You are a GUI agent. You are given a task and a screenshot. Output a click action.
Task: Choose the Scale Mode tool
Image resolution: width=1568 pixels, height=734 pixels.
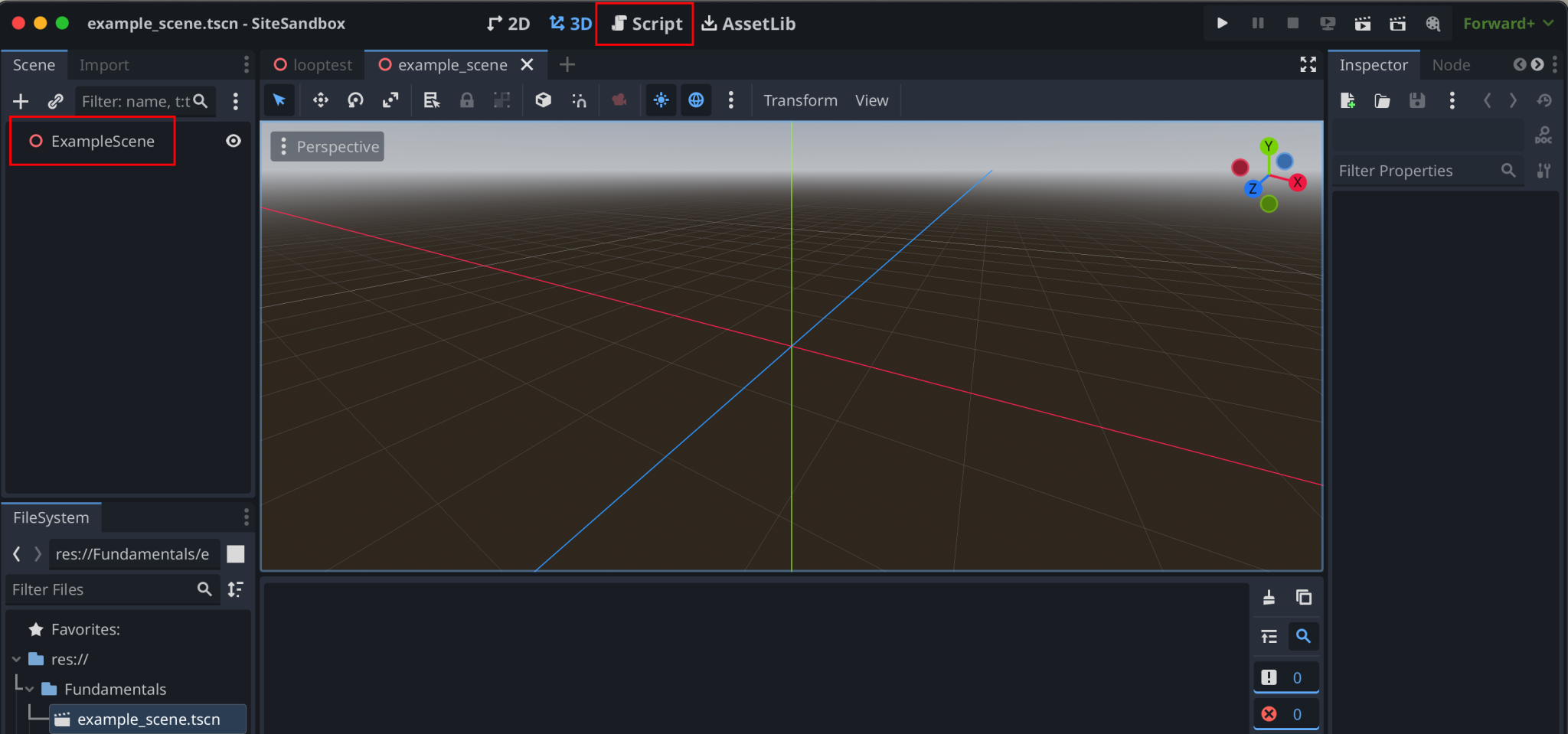tap(390, 100)
